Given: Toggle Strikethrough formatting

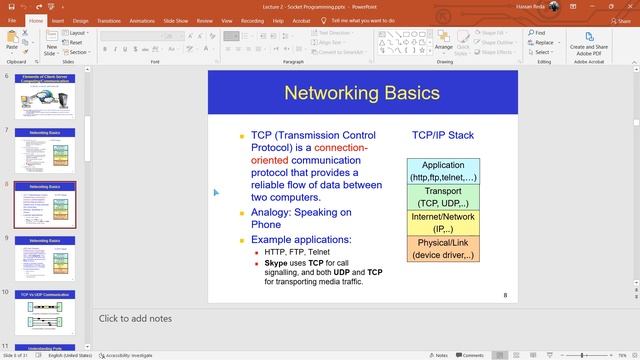Looking at the screenshot, I should [145, 49].
